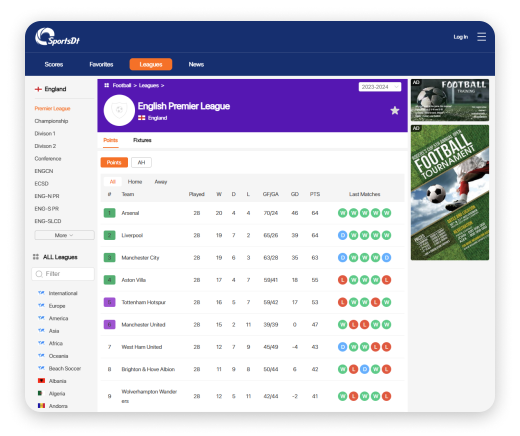
Task: Click Arsenal's first W result badge
Action: point(342,213)
